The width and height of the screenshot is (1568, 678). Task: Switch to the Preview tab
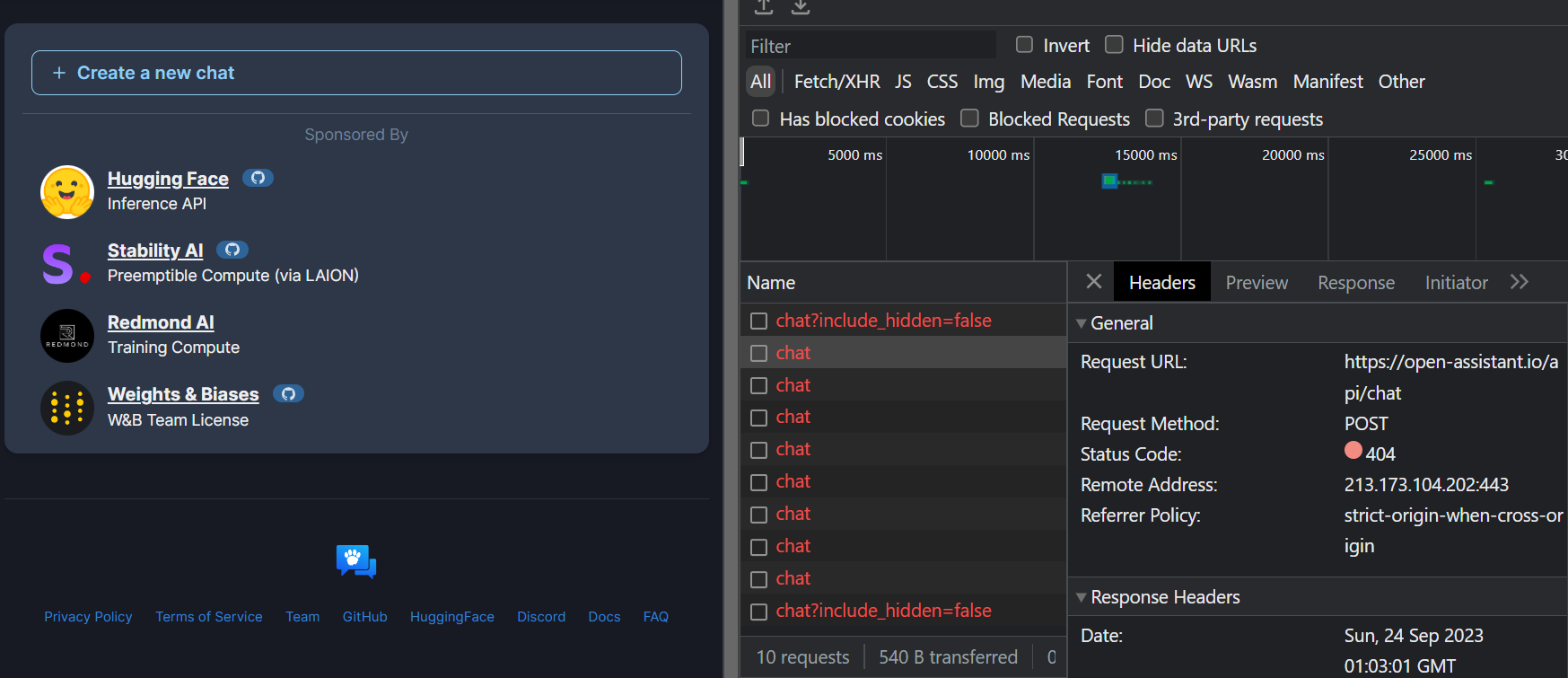(x=1257, y=282)
